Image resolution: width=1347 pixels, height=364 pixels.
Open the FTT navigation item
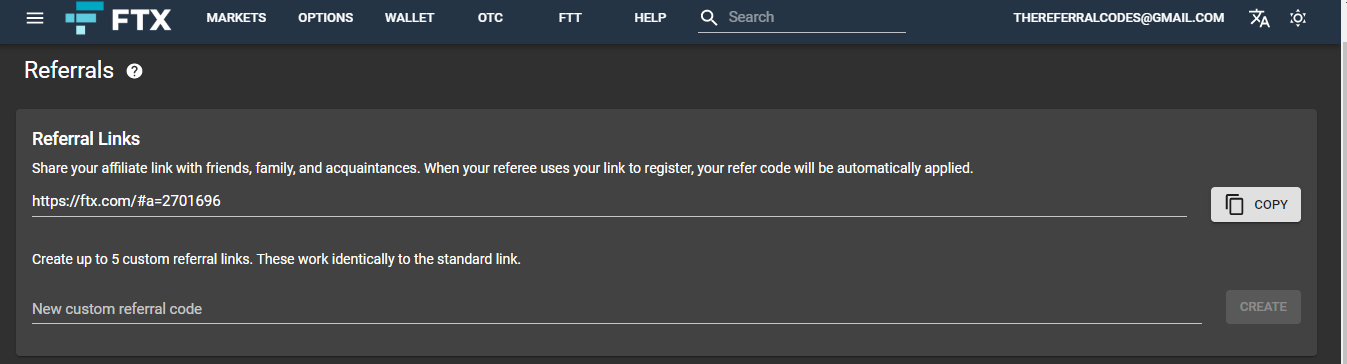click(570, 18)
